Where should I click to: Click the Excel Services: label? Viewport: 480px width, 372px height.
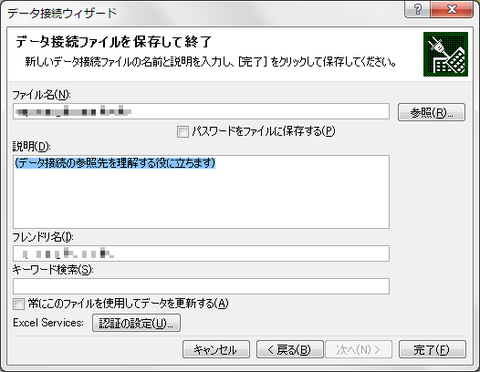pyautogui.click(x=48, y=323)
